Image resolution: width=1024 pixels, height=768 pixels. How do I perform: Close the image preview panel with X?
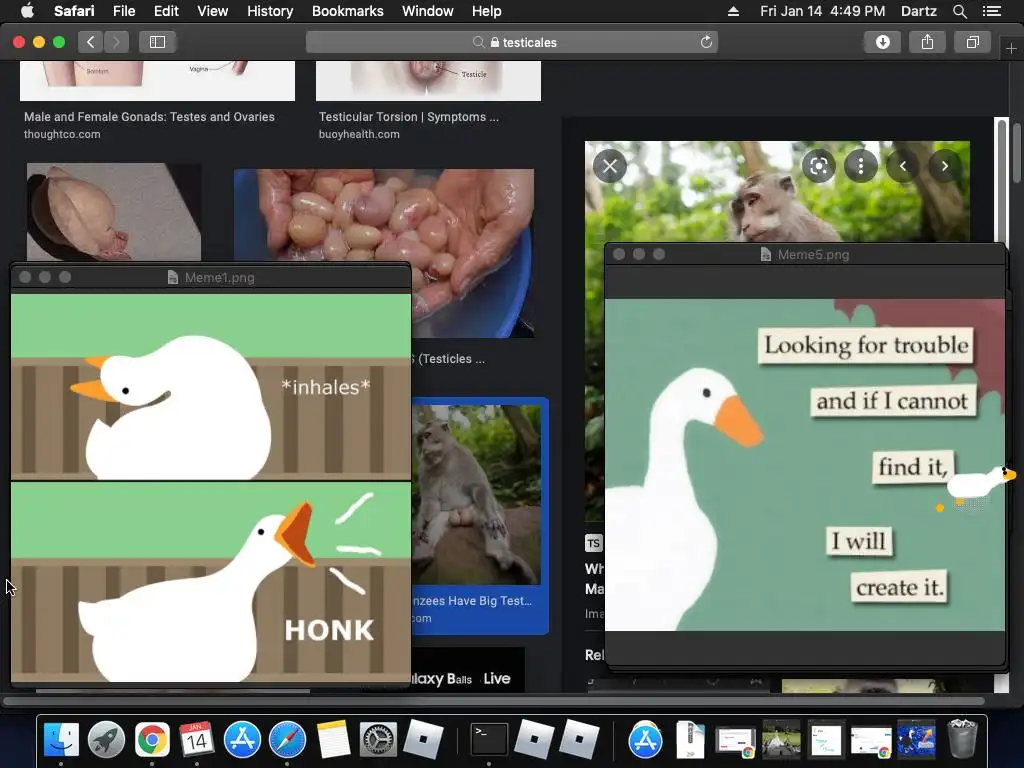pos(610,166)
